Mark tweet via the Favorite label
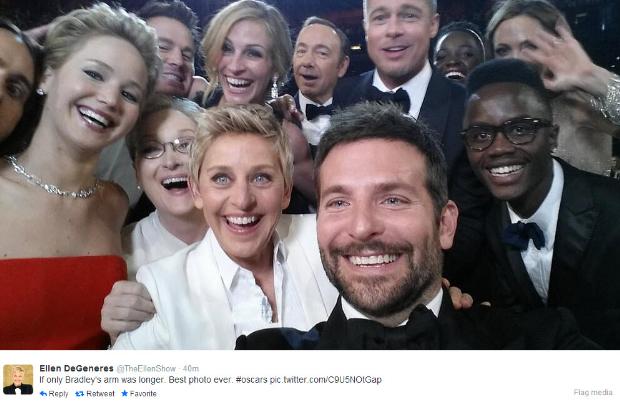Viewport: 620px width, 408px height. [x=143, y=394]
